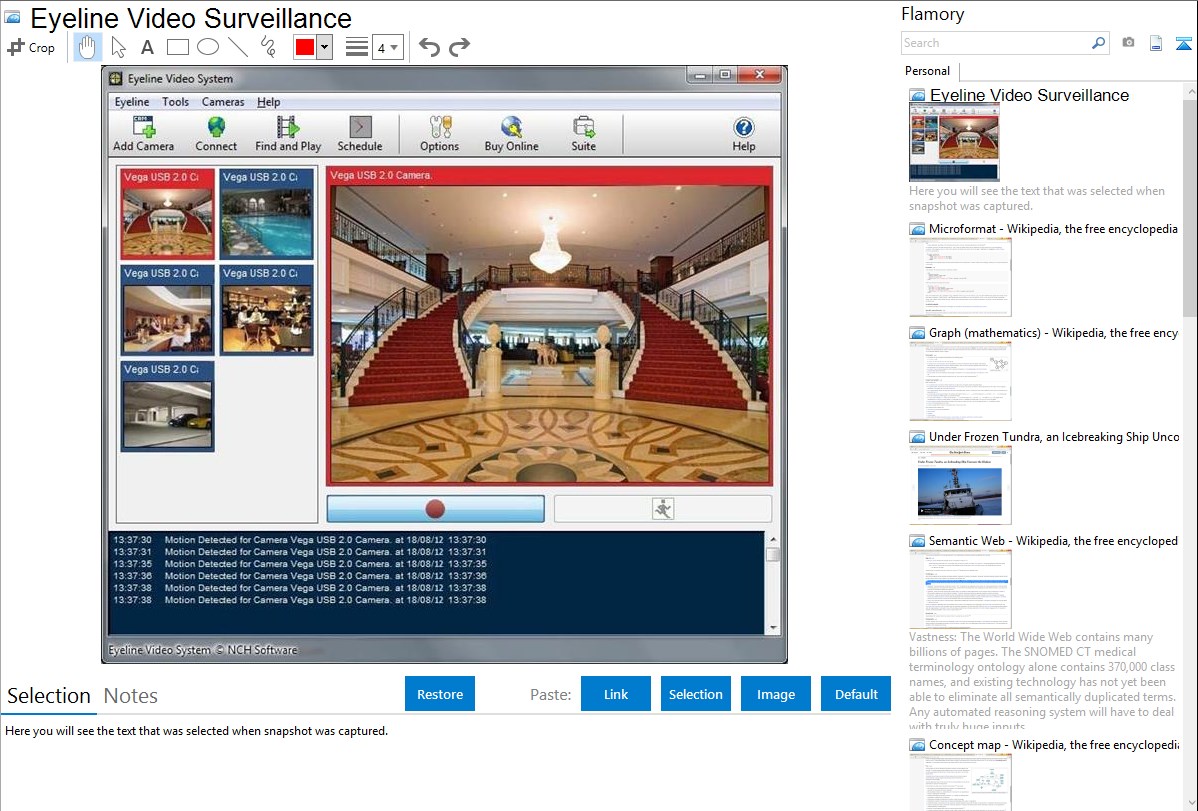Open the Personal tab in Flamory panel
1198x811 pixels.
pyautogui.click(x=927, y=71)
